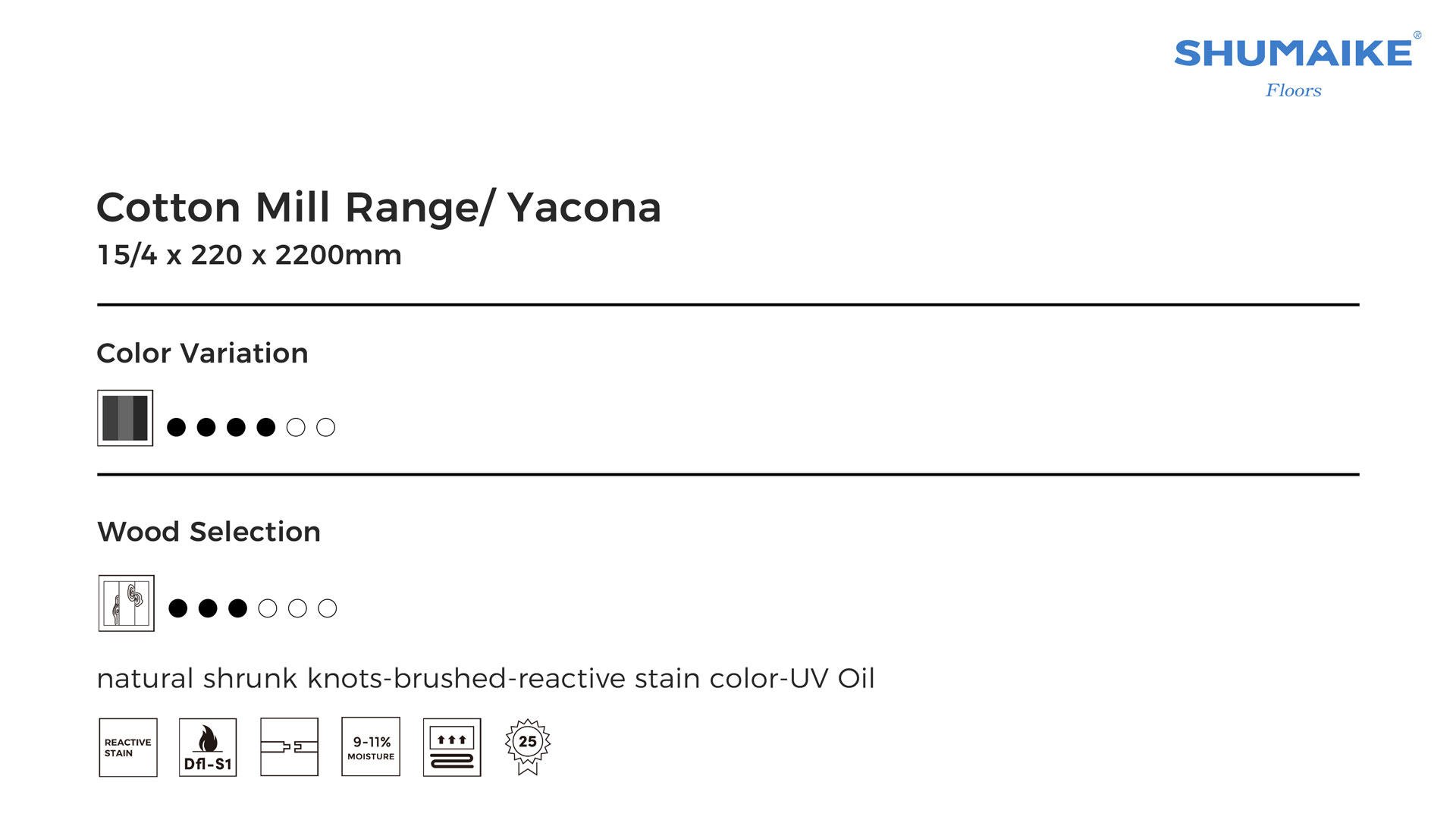
Task: Click the Reactive Stain icon
Action: (x=128, y=747)
